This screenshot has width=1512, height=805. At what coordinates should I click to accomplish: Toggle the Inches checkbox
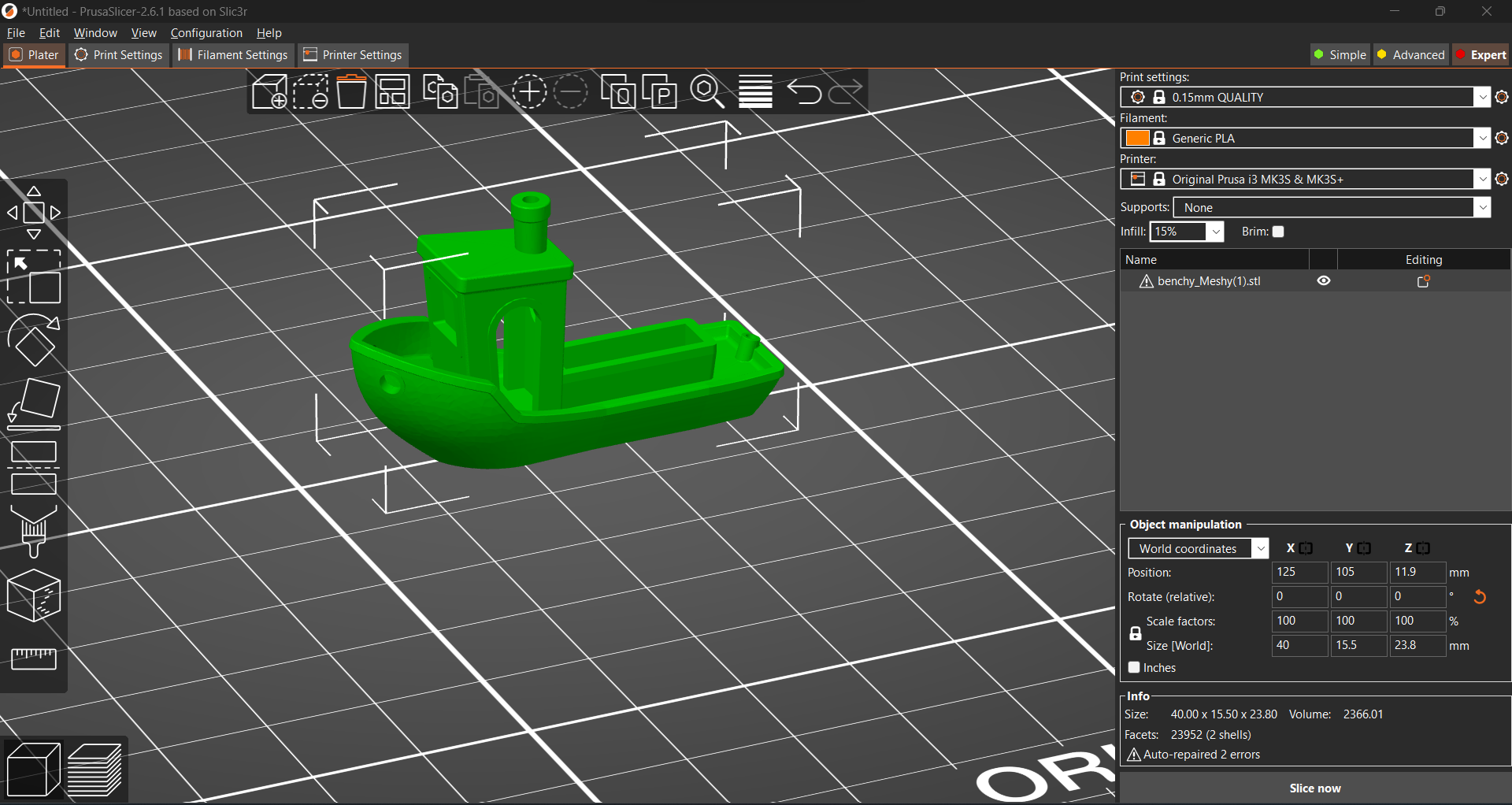pos(1134,667)
